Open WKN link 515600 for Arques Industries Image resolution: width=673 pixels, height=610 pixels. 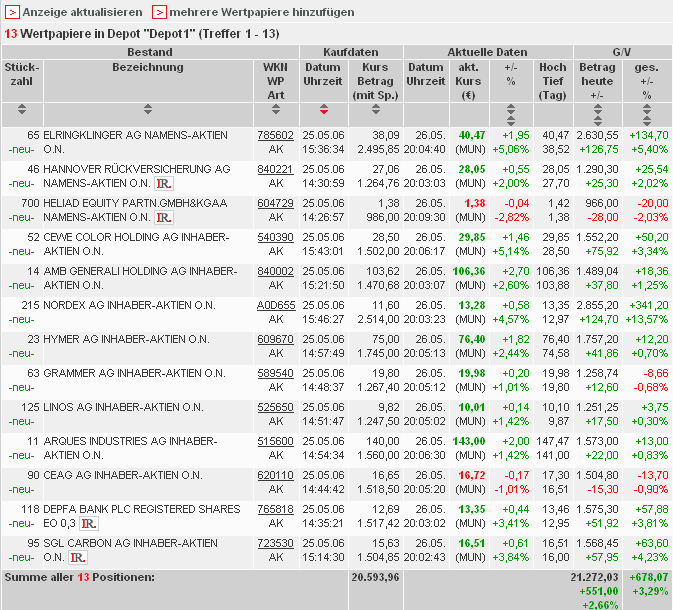[x=275, y=441]
